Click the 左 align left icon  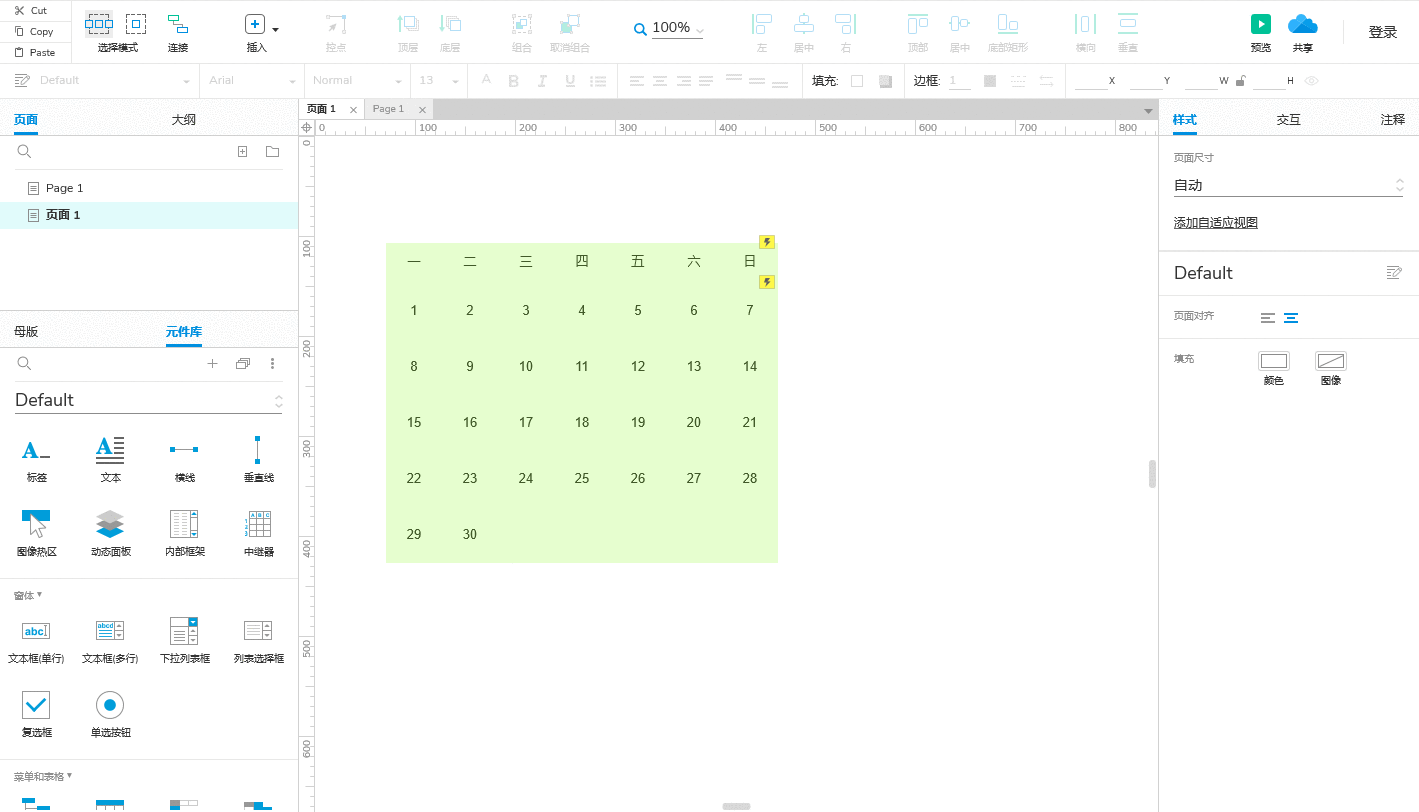click(x=762, y=24)
